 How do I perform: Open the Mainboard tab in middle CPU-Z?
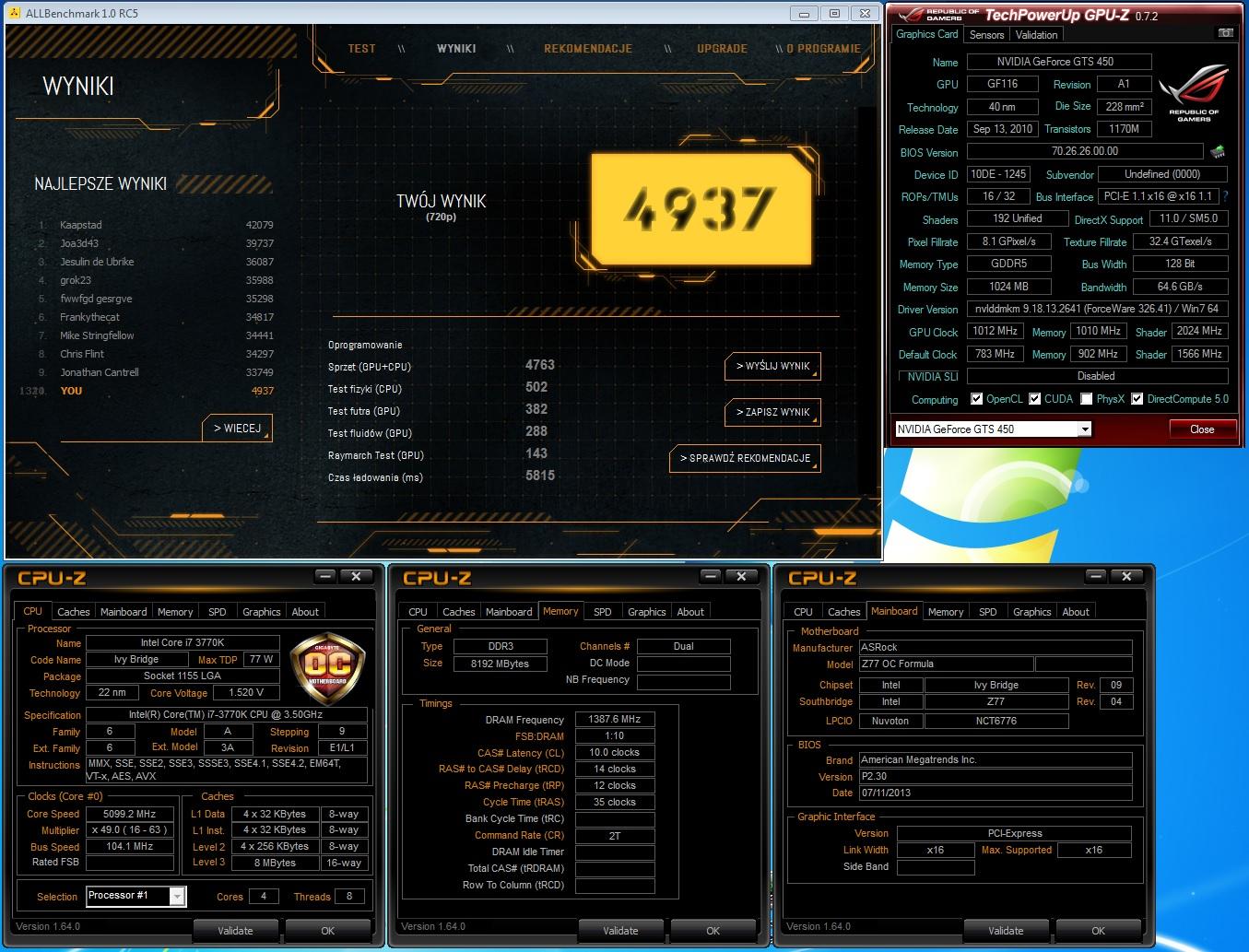click(x=509, y=612)
